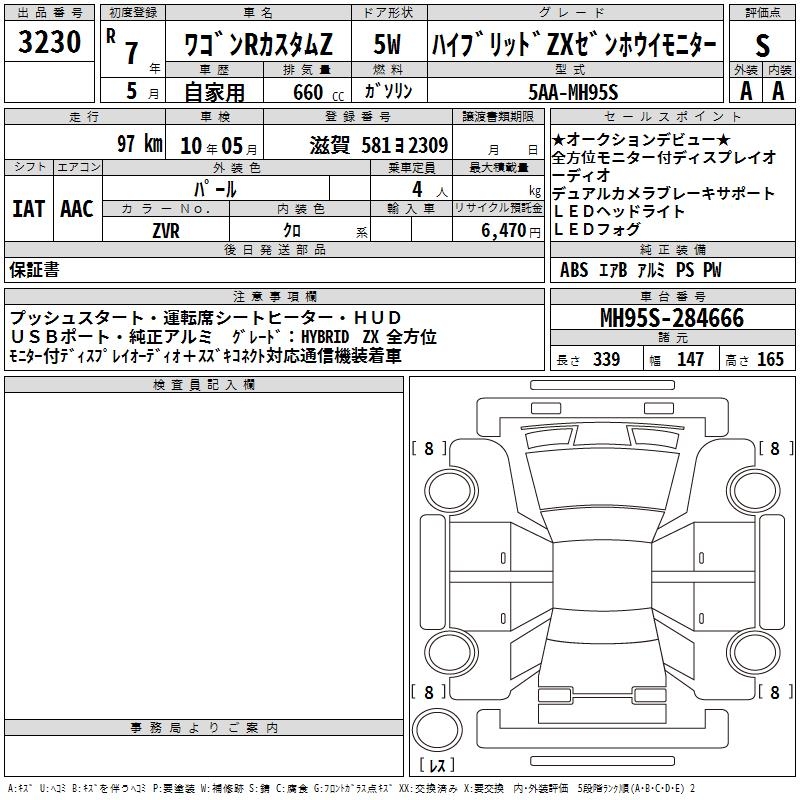800x800 pixels.
Task: Select the [レス] spare tire indicator
Action: (437, 767)
